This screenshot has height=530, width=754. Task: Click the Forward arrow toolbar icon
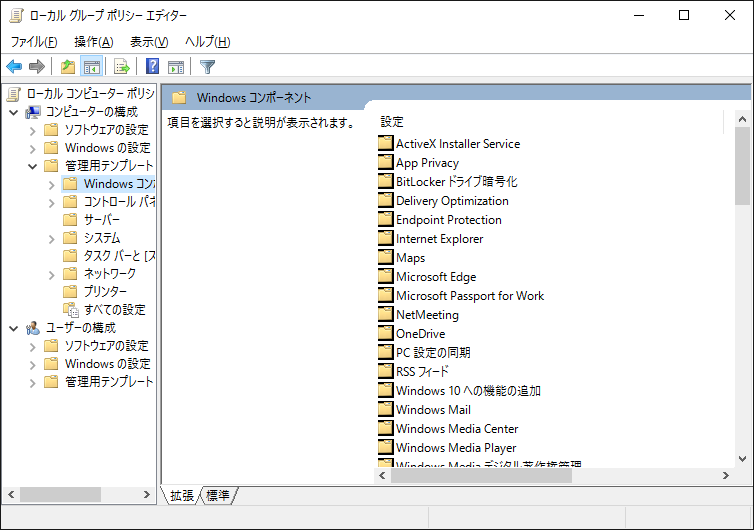coord(37,66)
